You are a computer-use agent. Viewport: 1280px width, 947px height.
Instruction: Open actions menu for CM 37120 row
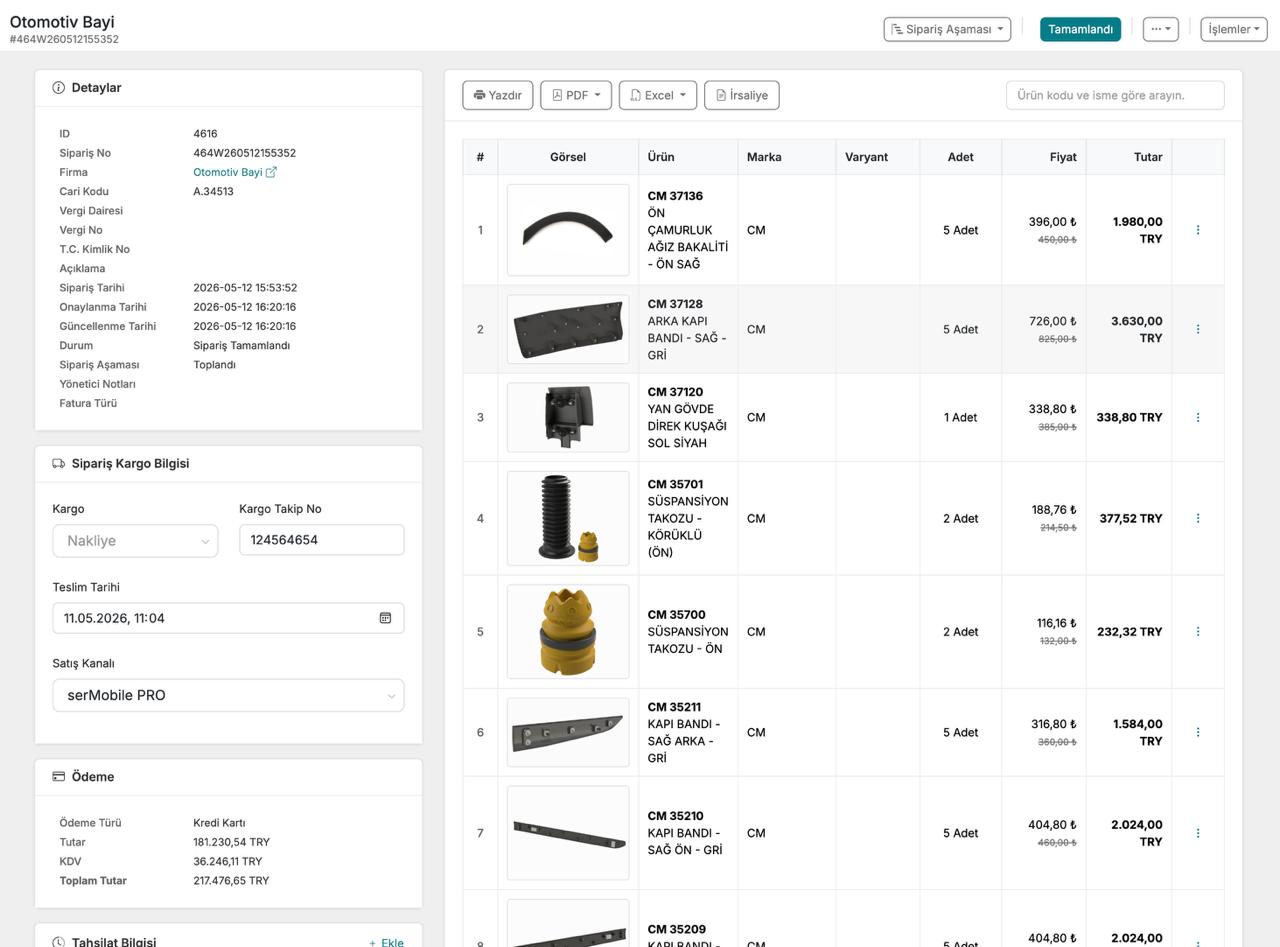coord(1197,417)
